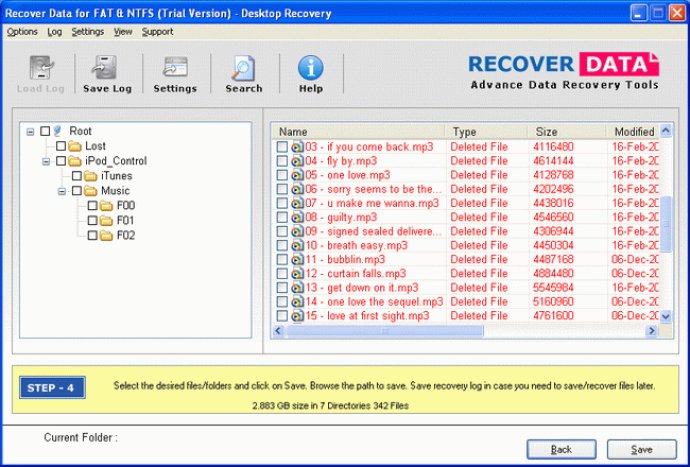Select the F01 tree item label
The height and width of the screenshot is (467, 690).
[126, 221]
